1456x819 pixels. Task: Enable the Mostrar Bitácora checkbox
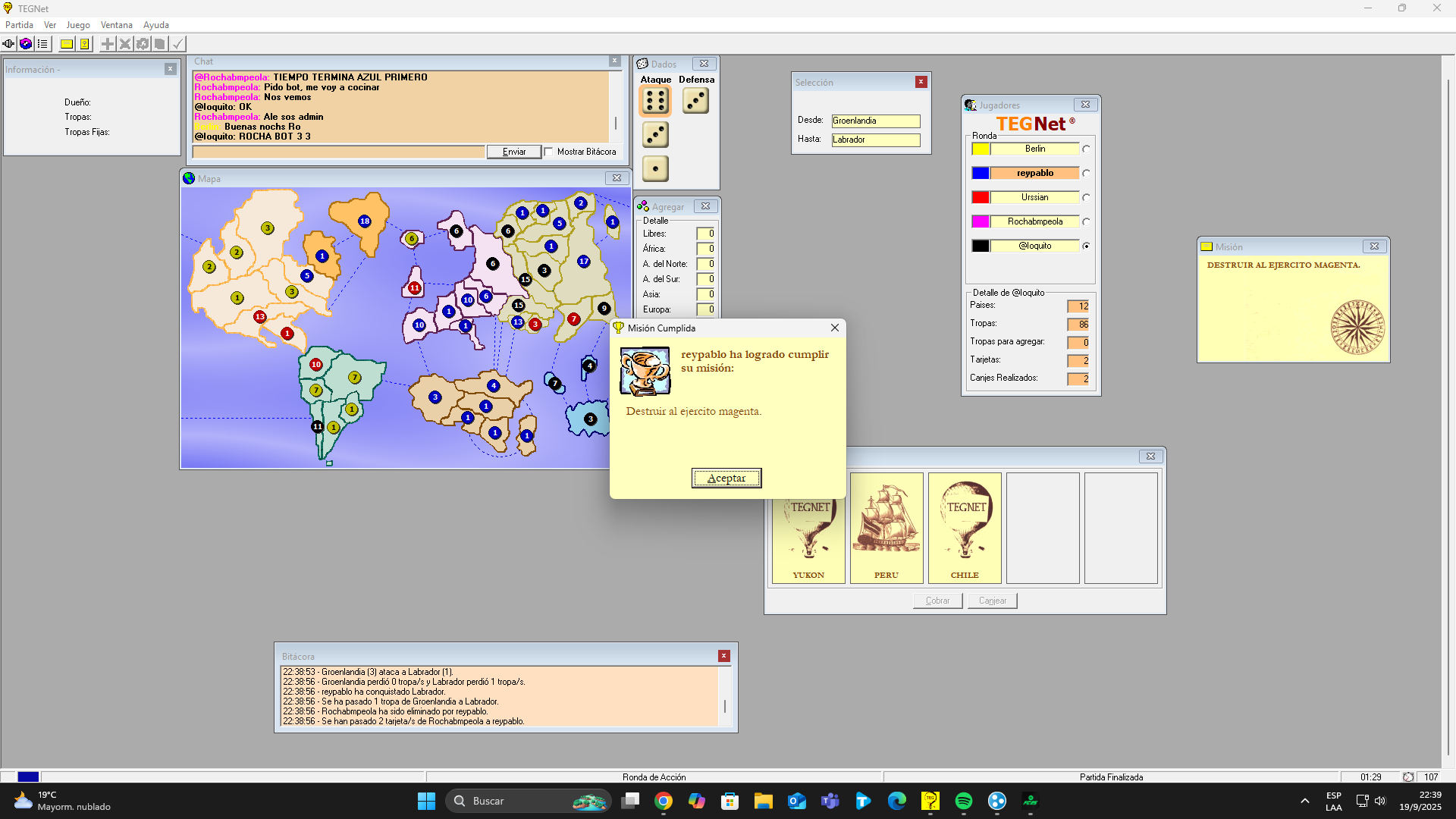pyautogui.click(x=549, y=152)
